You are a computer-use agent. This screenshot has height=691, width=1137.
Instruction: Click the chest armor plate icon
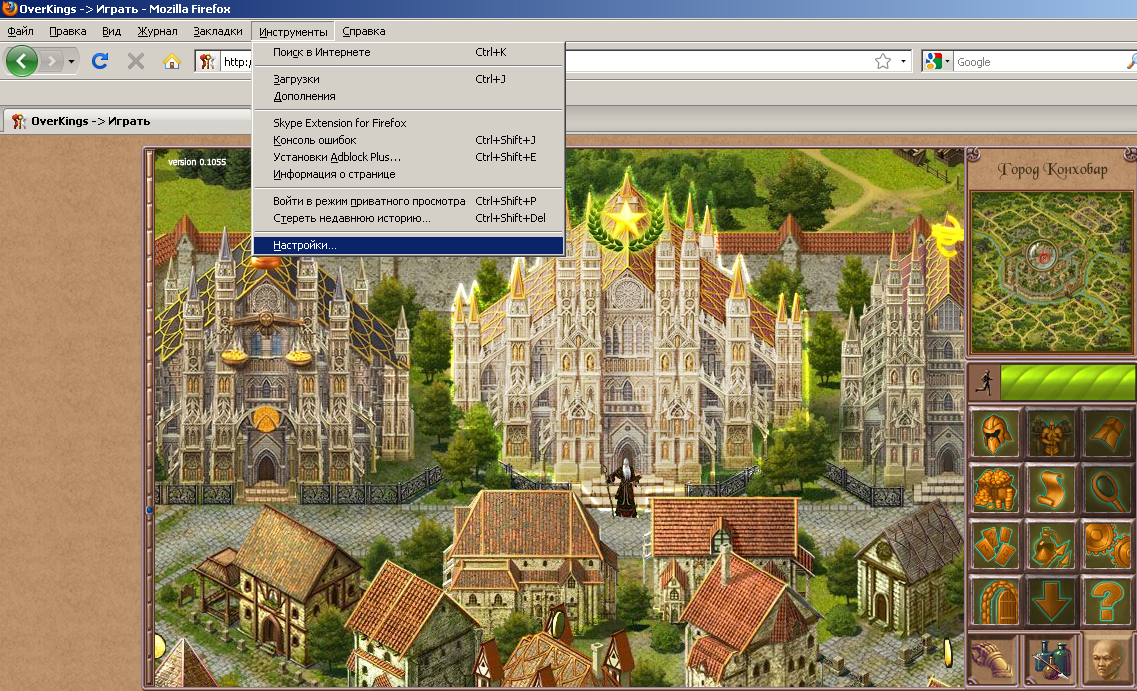[x=1108, y=432]
